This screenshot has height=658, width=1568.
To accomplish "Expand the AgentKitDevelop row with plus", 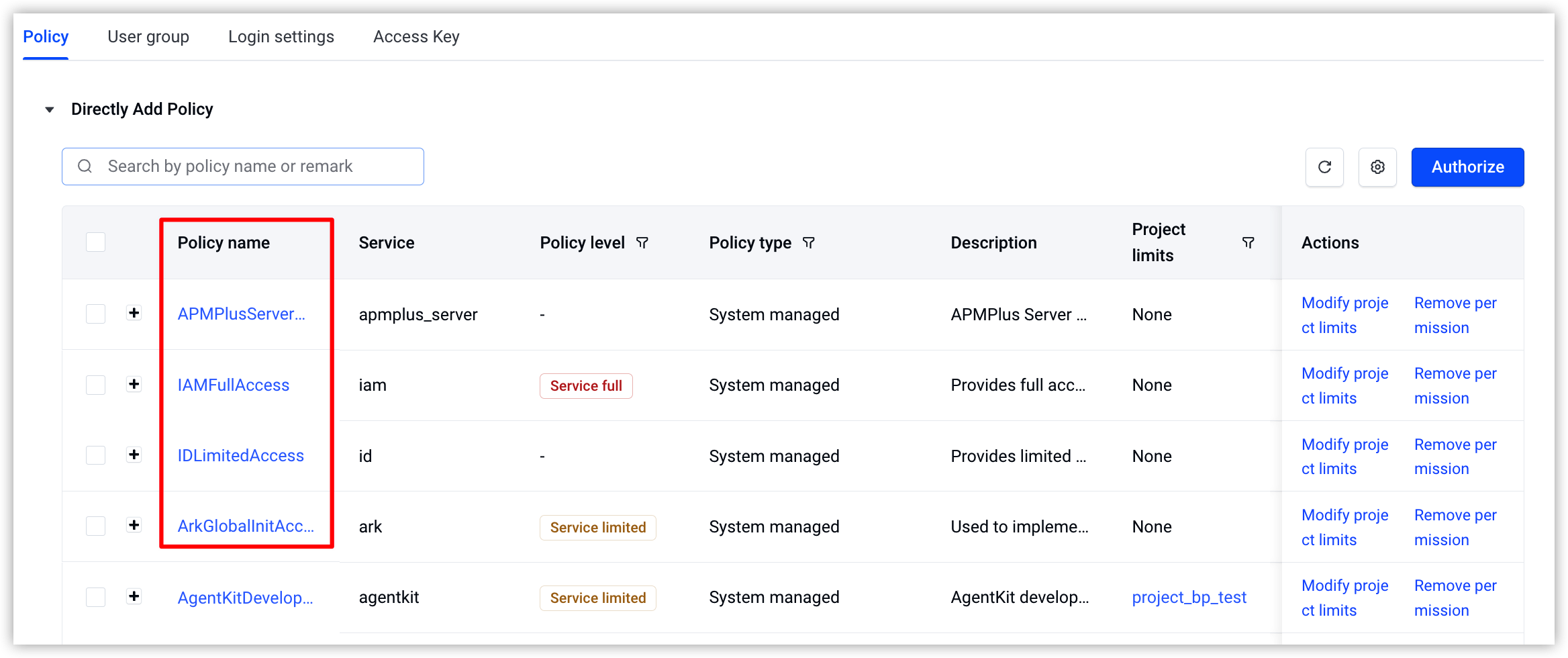I will [x=134, y=596].
